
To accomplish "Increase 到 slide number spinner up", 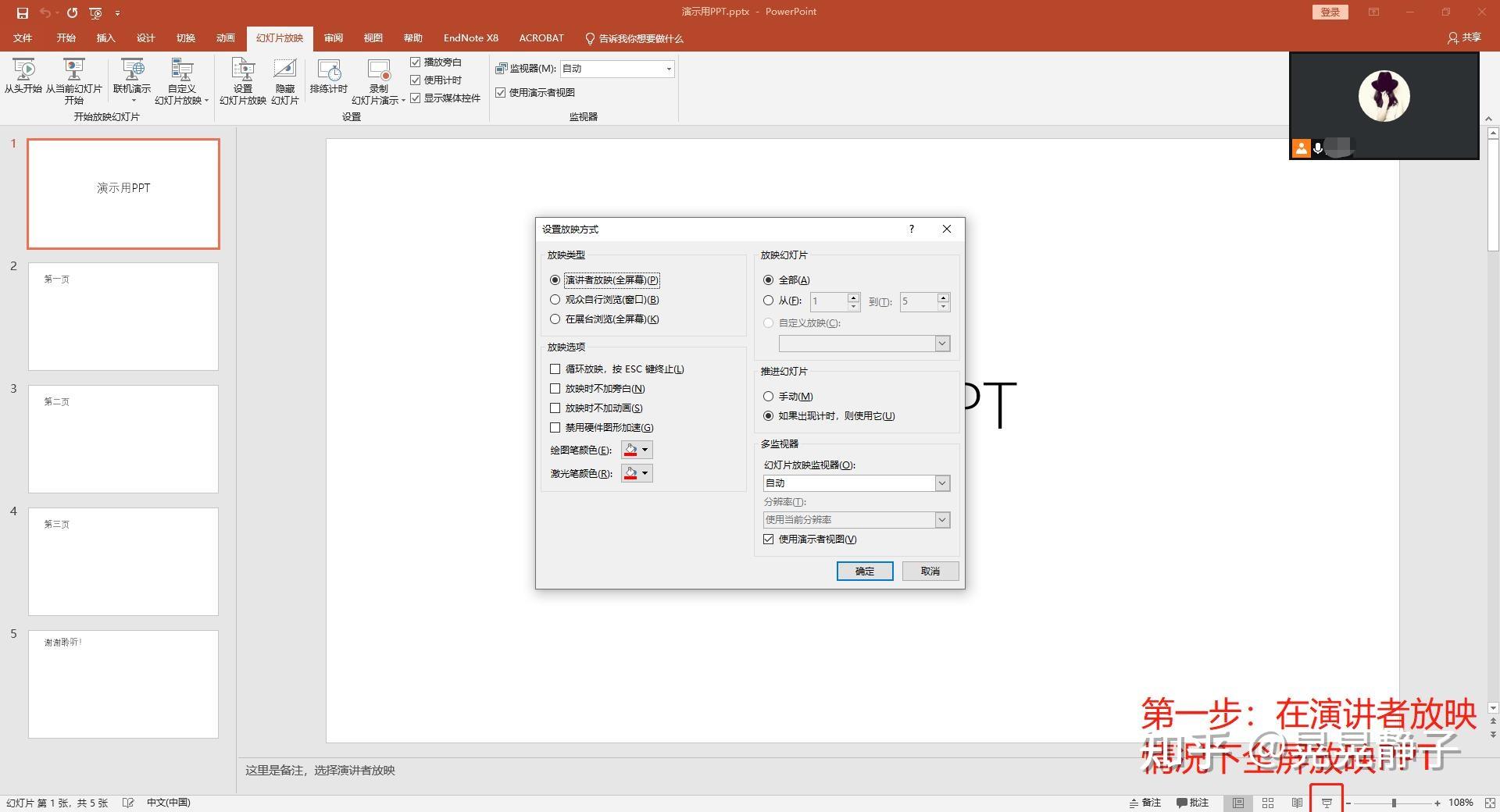I will (x=944, y=297).
